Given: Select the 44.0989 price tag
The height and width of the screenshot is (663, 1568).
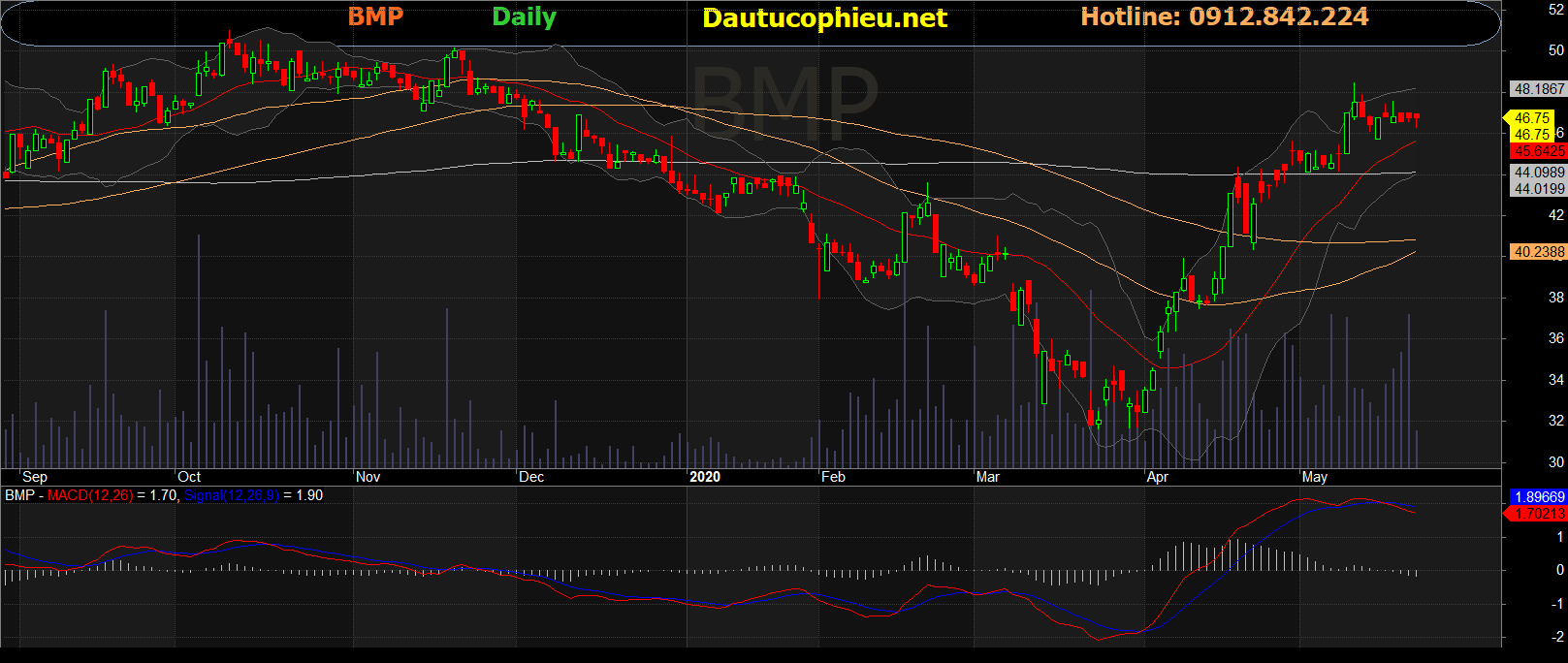Looking at the screenshot, I should click(1540, 173).
